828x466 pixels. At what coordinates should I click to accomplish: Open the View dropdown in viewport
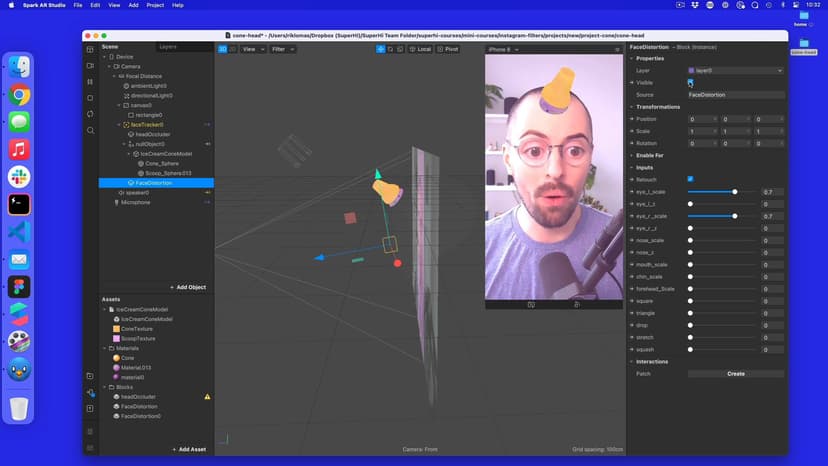pos(253,49)
